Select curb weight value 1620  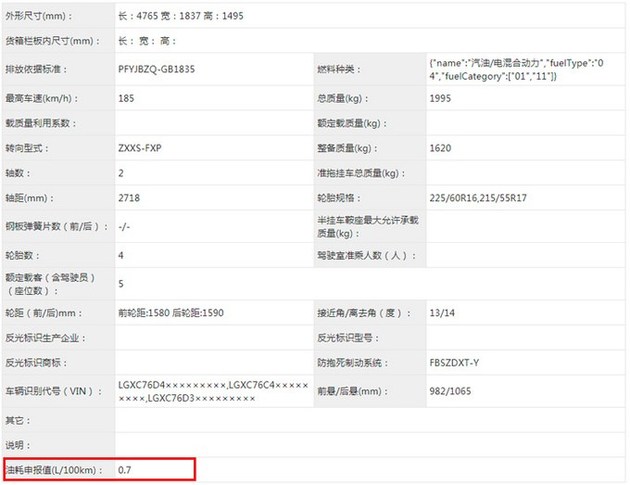440,148
